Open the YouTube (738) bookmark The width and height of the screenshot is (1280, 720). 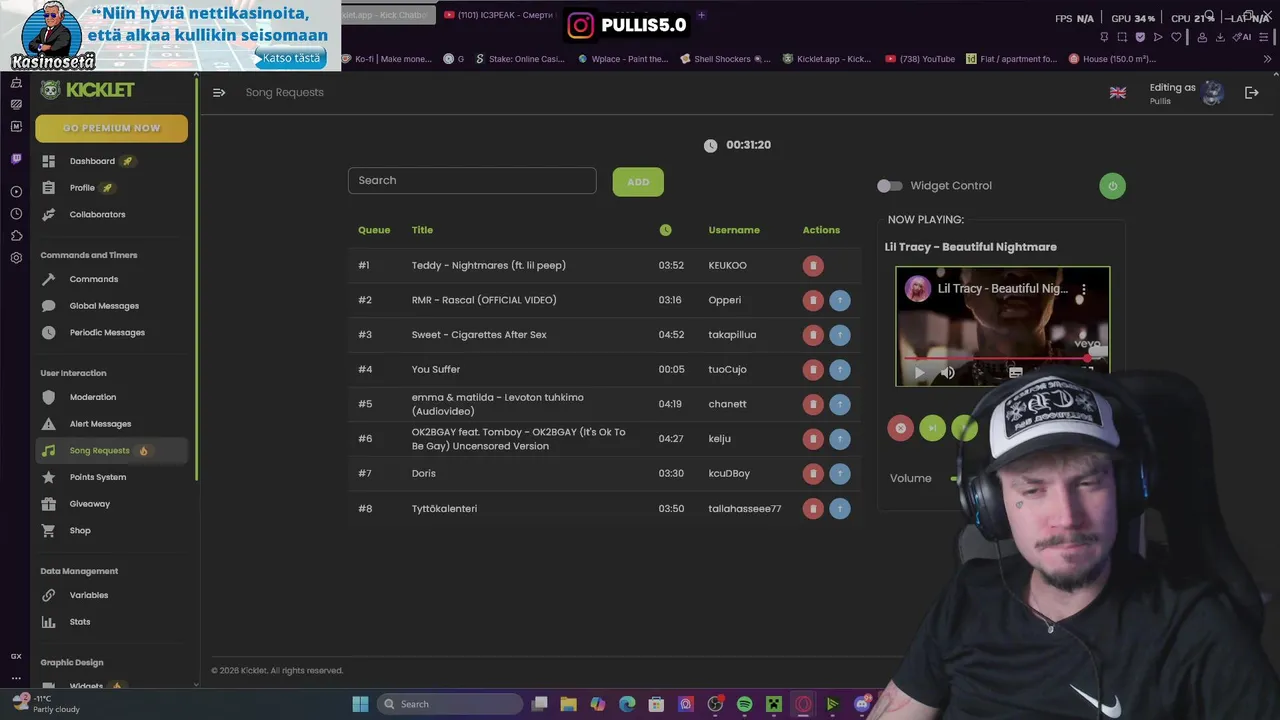[x=920, y=59]
